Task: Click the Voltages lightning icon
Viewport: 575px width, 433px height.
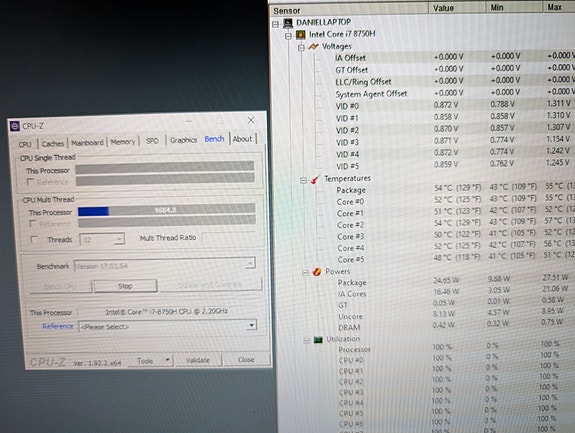Action: coord(313,47)
